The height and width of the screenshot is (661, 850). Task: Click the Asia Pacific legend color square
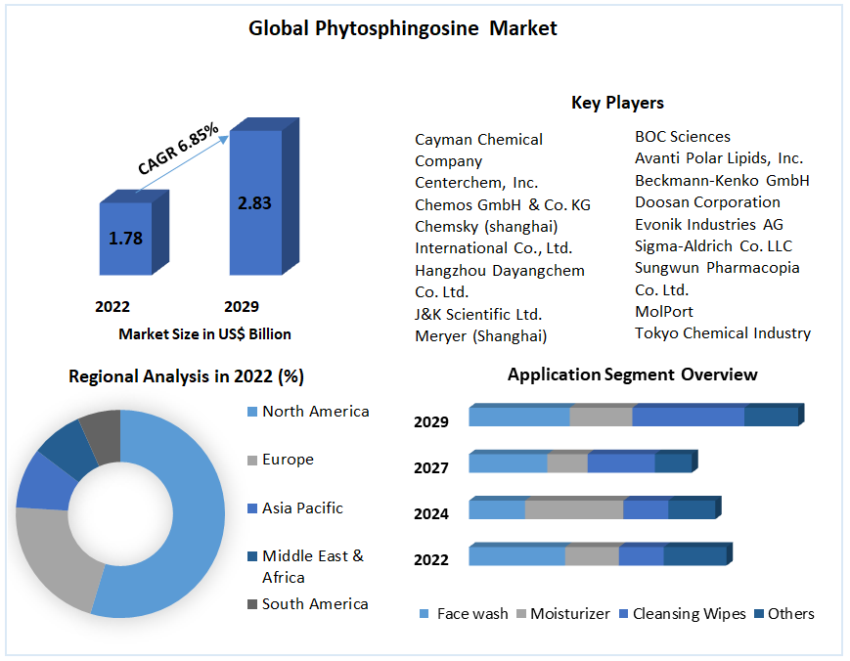(252, 509)
